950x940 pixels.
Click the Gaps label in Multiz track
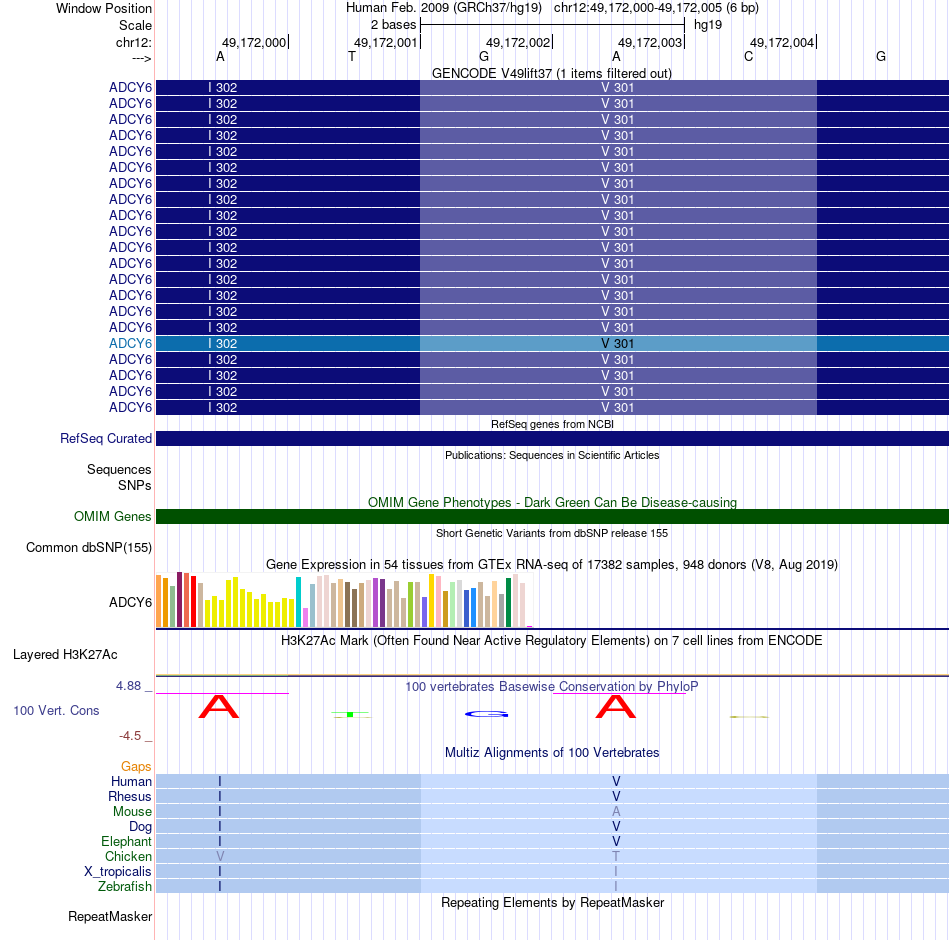(x=136, y=767)
